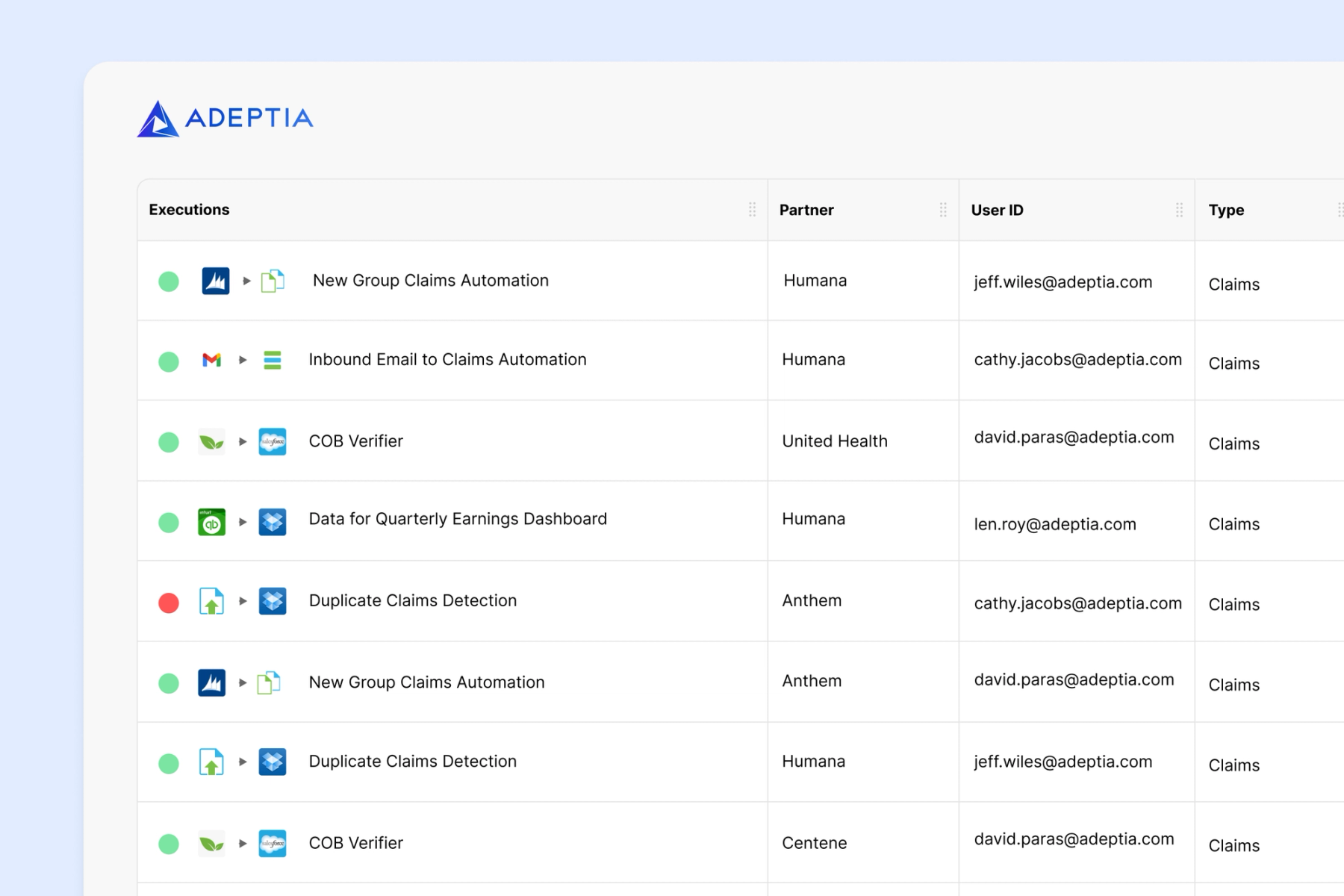Click green status dot for Anthem New Group Claims

[169, 683]
